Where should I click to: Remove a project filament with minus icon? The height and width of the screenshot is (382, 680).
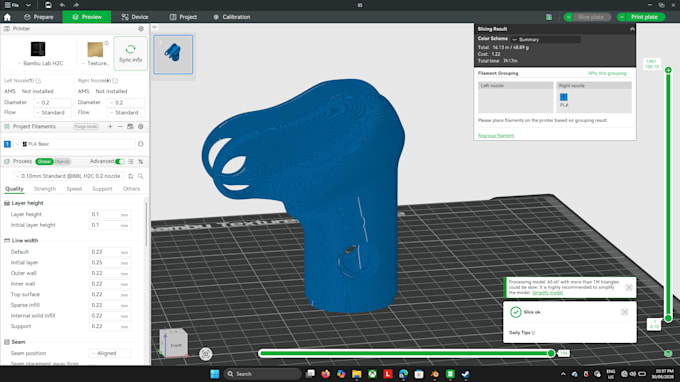[x=120, y=127]
